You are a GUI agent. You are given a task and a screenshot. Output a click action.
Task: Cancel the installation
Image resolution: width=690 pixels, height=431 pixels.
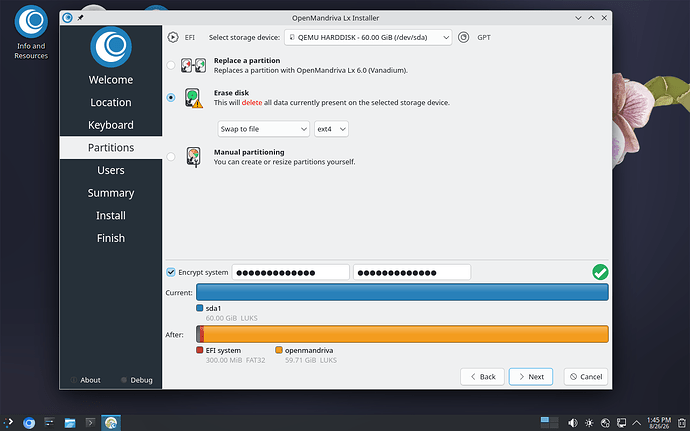[x=586, y=377]
